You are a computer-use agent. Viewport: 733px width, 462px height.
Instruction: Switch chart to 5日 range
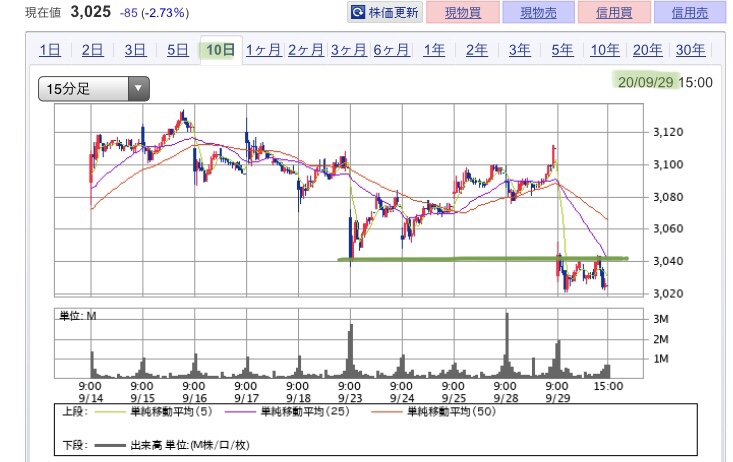(x=178, y=50)
